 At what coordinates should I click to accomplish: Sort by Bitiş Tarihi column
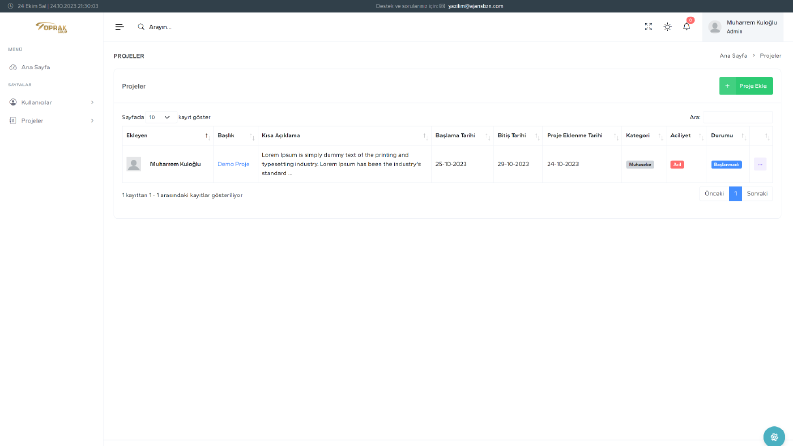click(x=518, y=136)
